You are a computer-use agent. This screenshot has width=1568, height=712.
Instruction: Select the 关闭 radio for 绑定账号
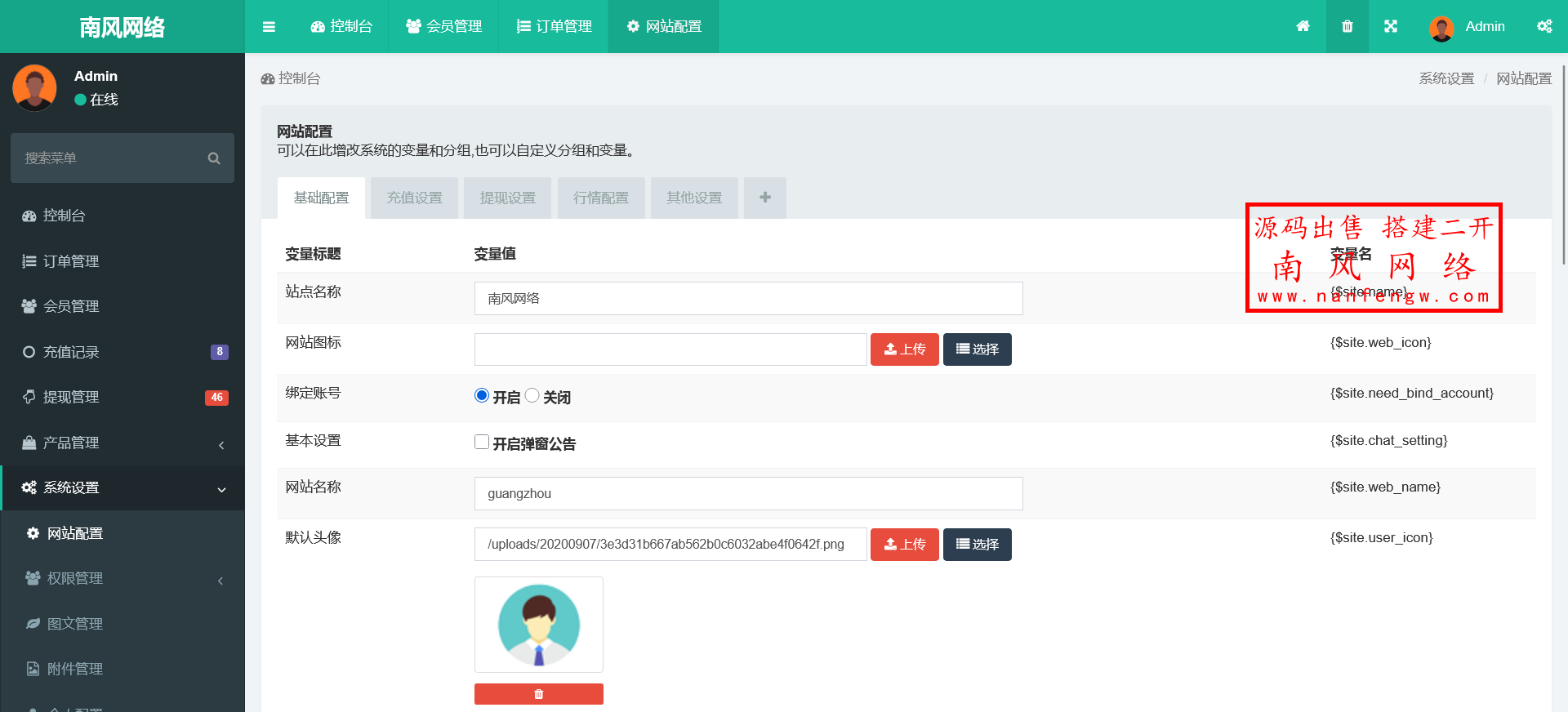click(x=532, y=396)
